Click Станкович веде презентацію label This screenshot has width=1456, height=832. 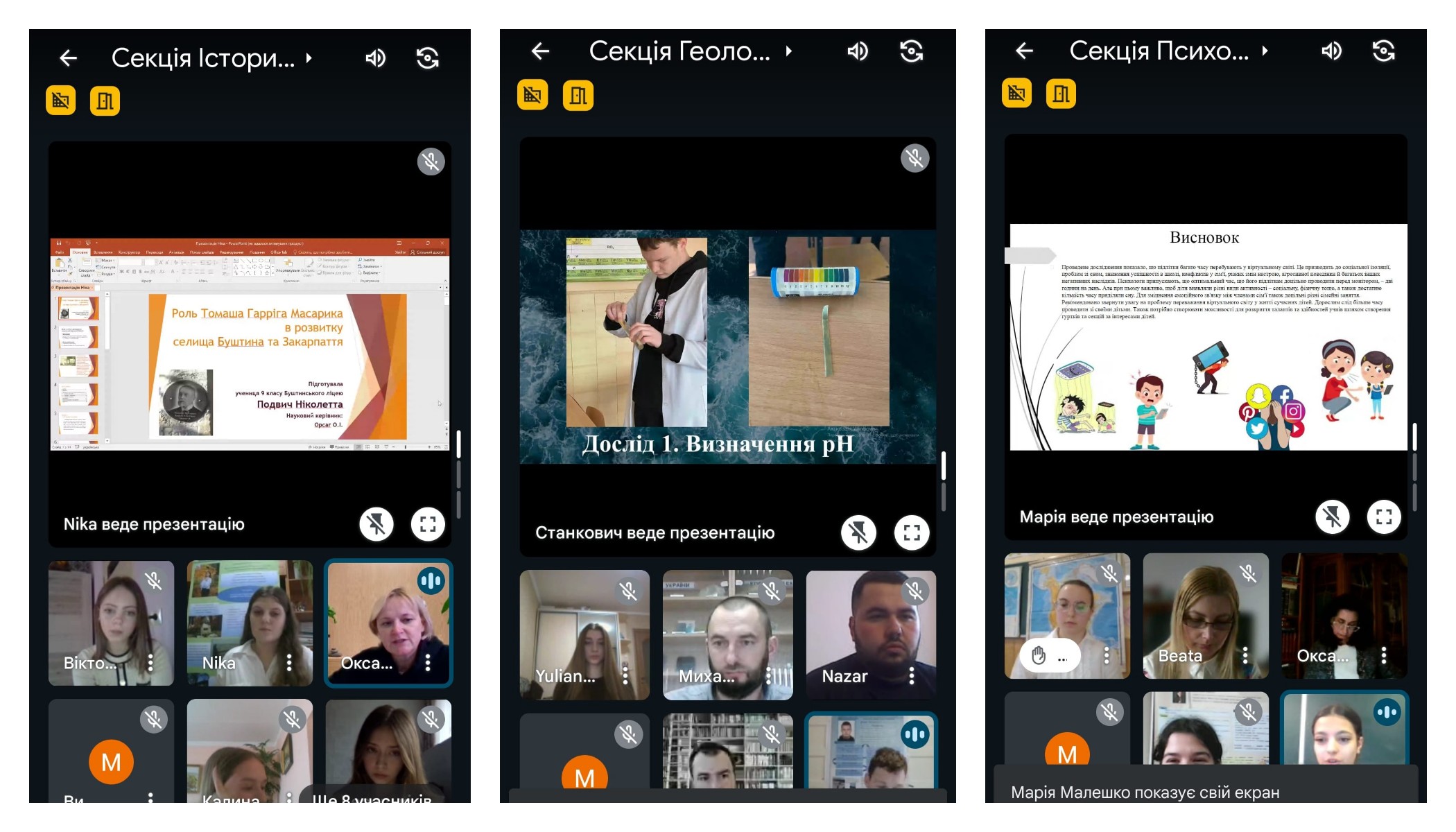(x=655, y=532)
